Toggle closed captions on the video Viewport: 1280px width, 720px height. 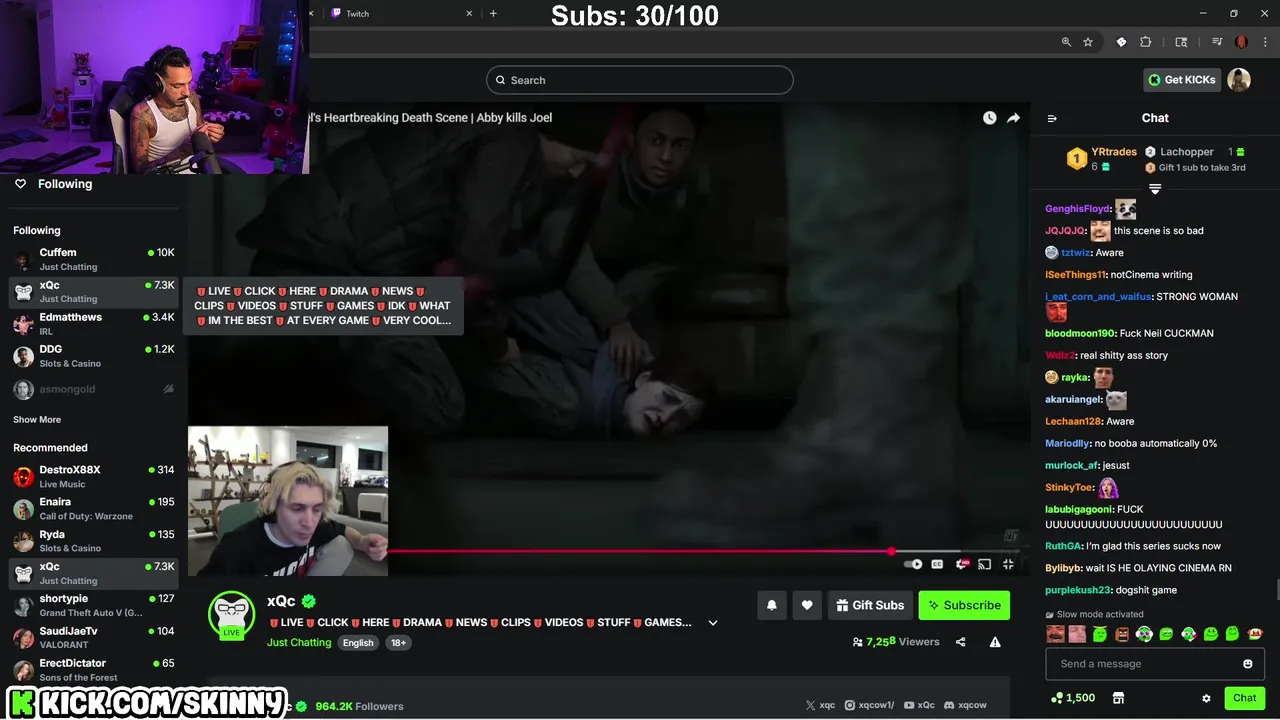coord(937,564)
